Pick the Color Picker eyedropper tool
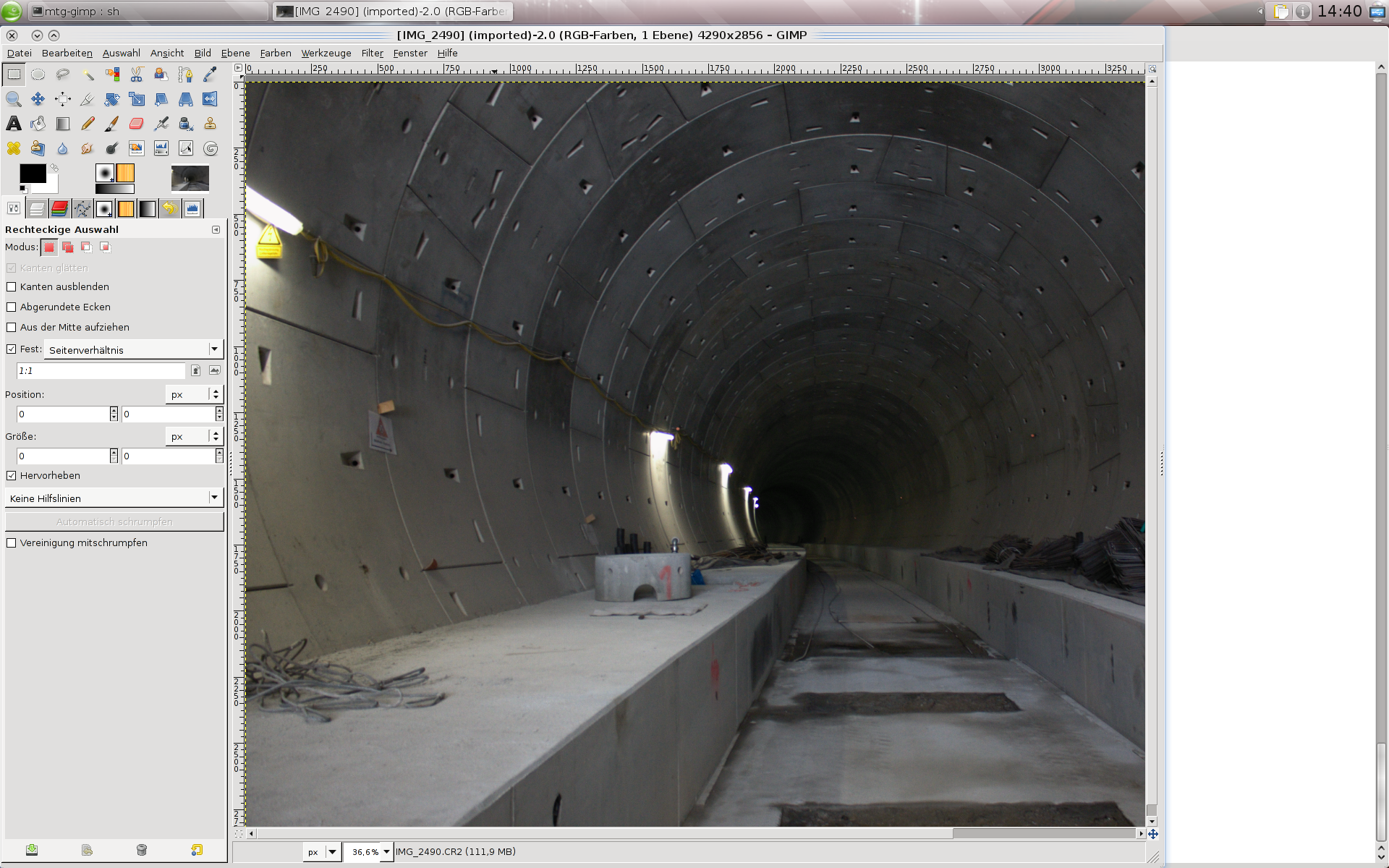 pos(210,75)
